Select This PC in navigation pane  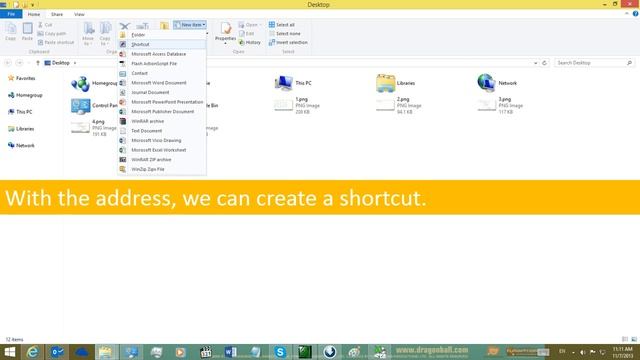[x=20, y=112]
